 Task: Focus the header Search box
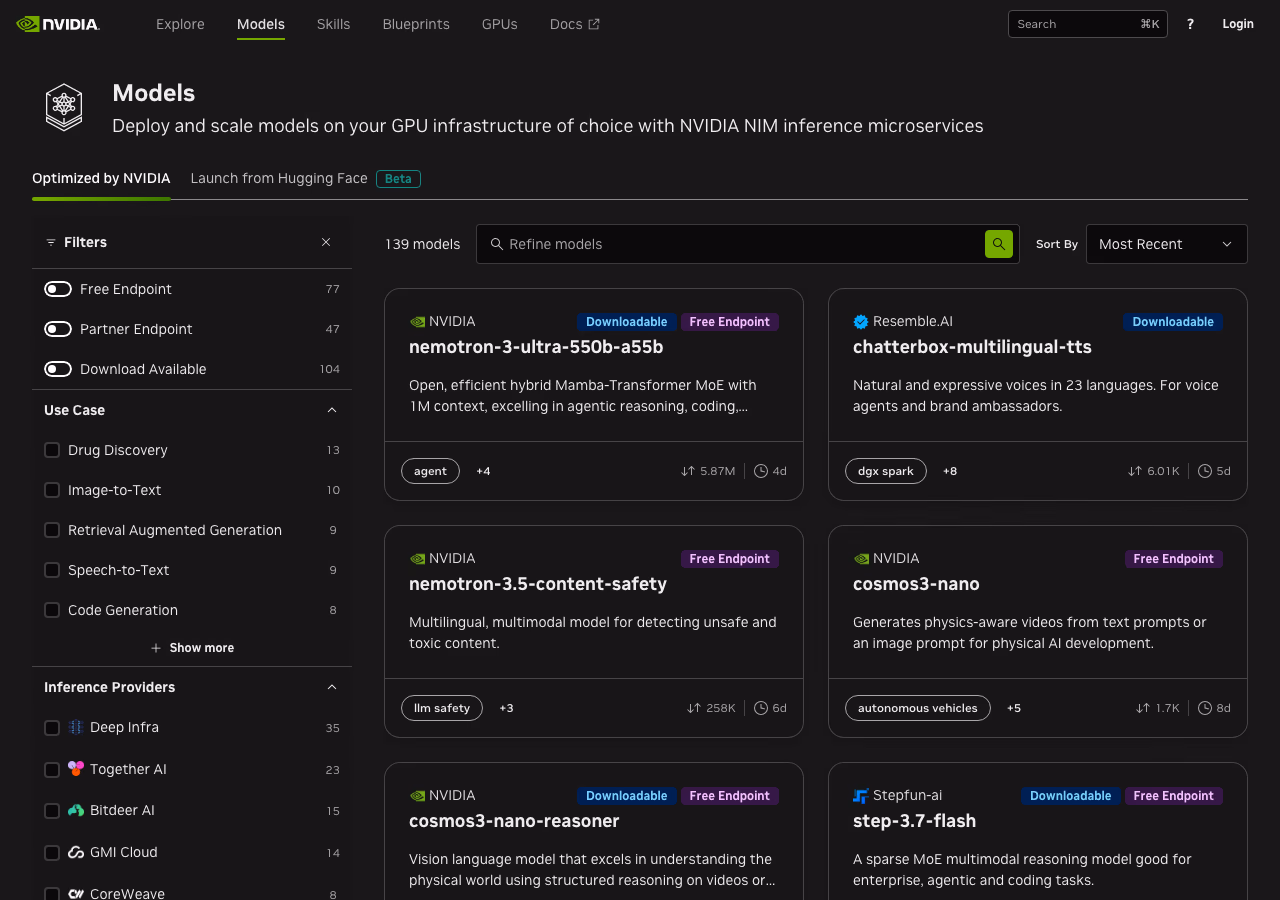pos(1088,24)
